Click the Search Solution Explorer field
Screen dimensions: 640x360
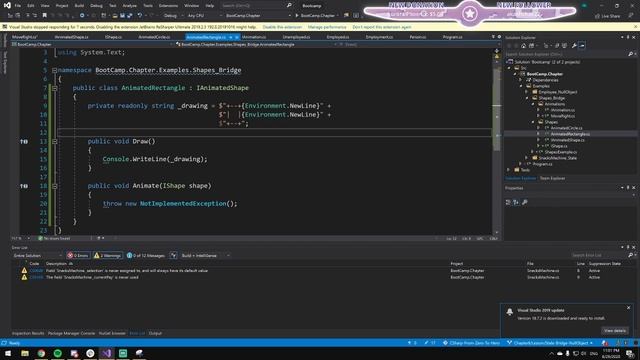point(567,54)
